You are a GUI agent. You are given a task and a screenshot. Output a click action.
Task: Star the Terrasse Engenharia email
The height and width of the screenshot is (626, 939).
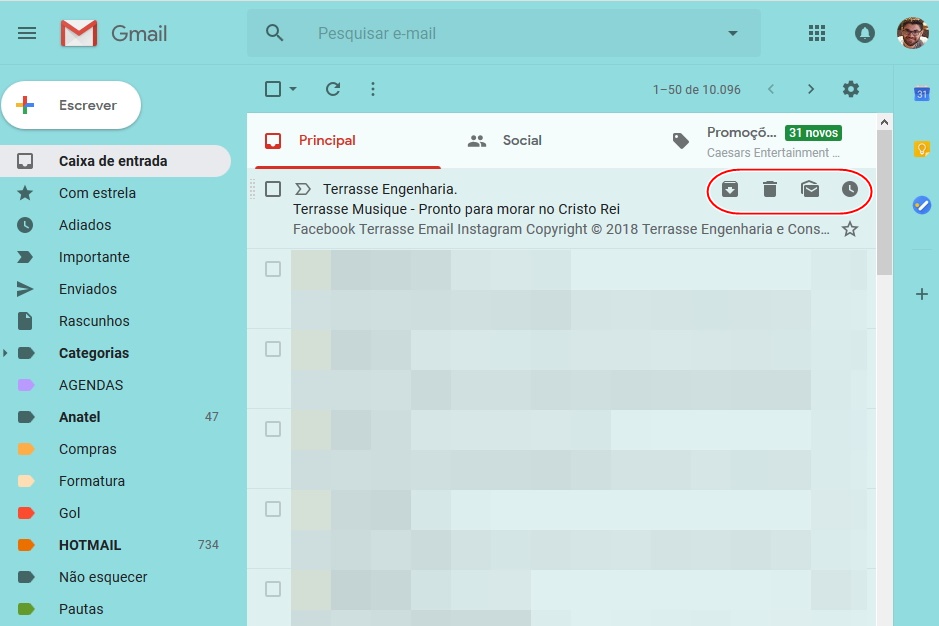(x=849, y=229)
